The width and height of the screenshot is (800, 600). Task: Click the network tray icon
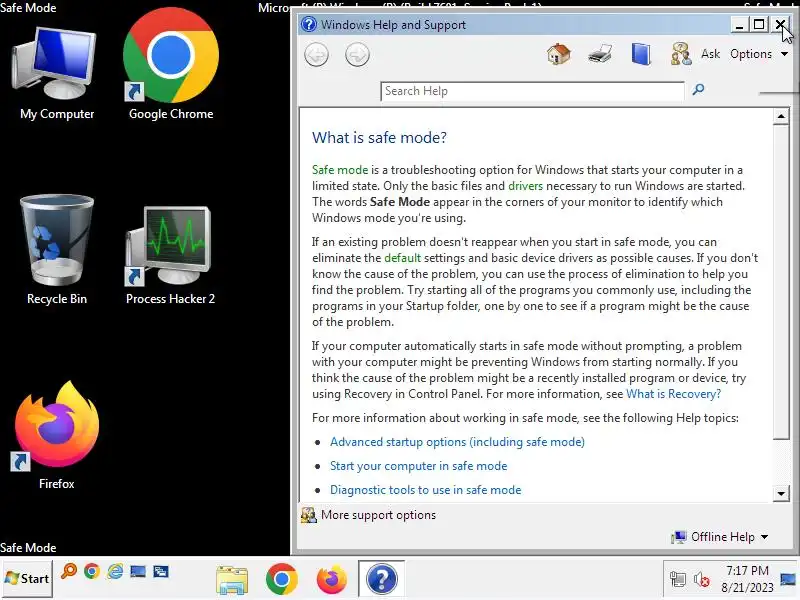(x=678, y=579)
